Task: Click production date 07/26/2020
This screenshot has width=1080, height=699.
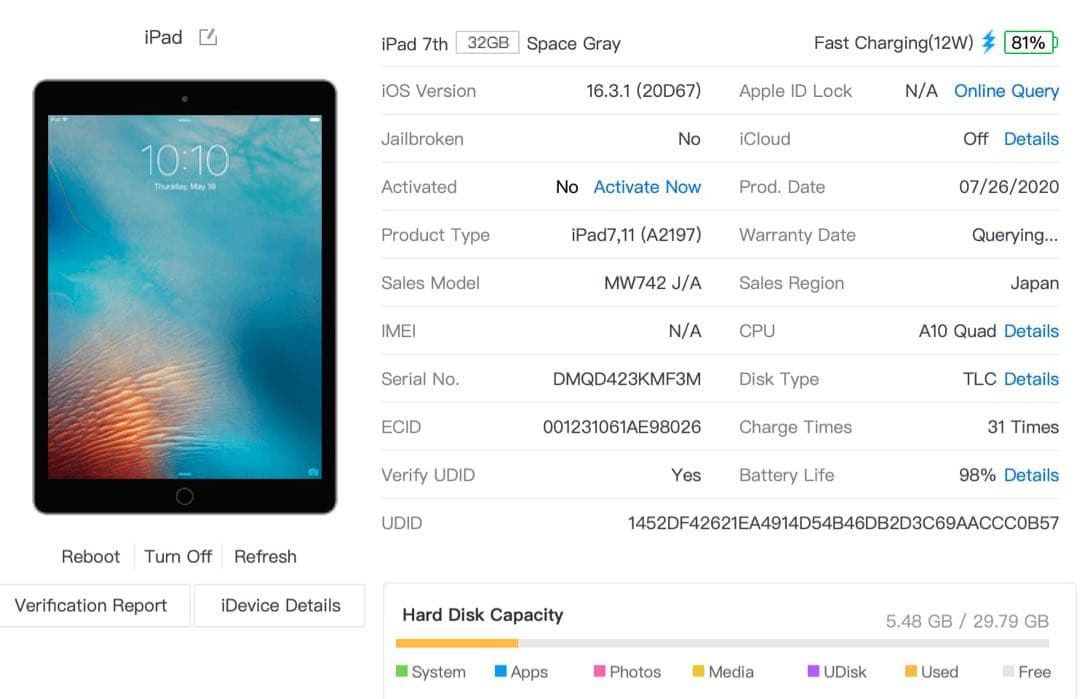Action: pos(1008,187)
